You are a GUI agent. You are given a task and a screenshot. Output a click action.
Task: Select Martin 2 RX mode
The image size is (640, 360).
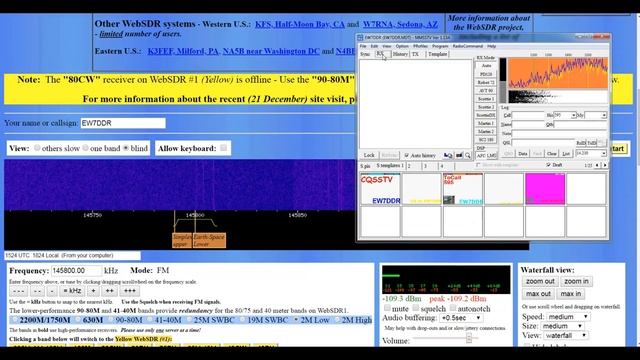point(486,131)
